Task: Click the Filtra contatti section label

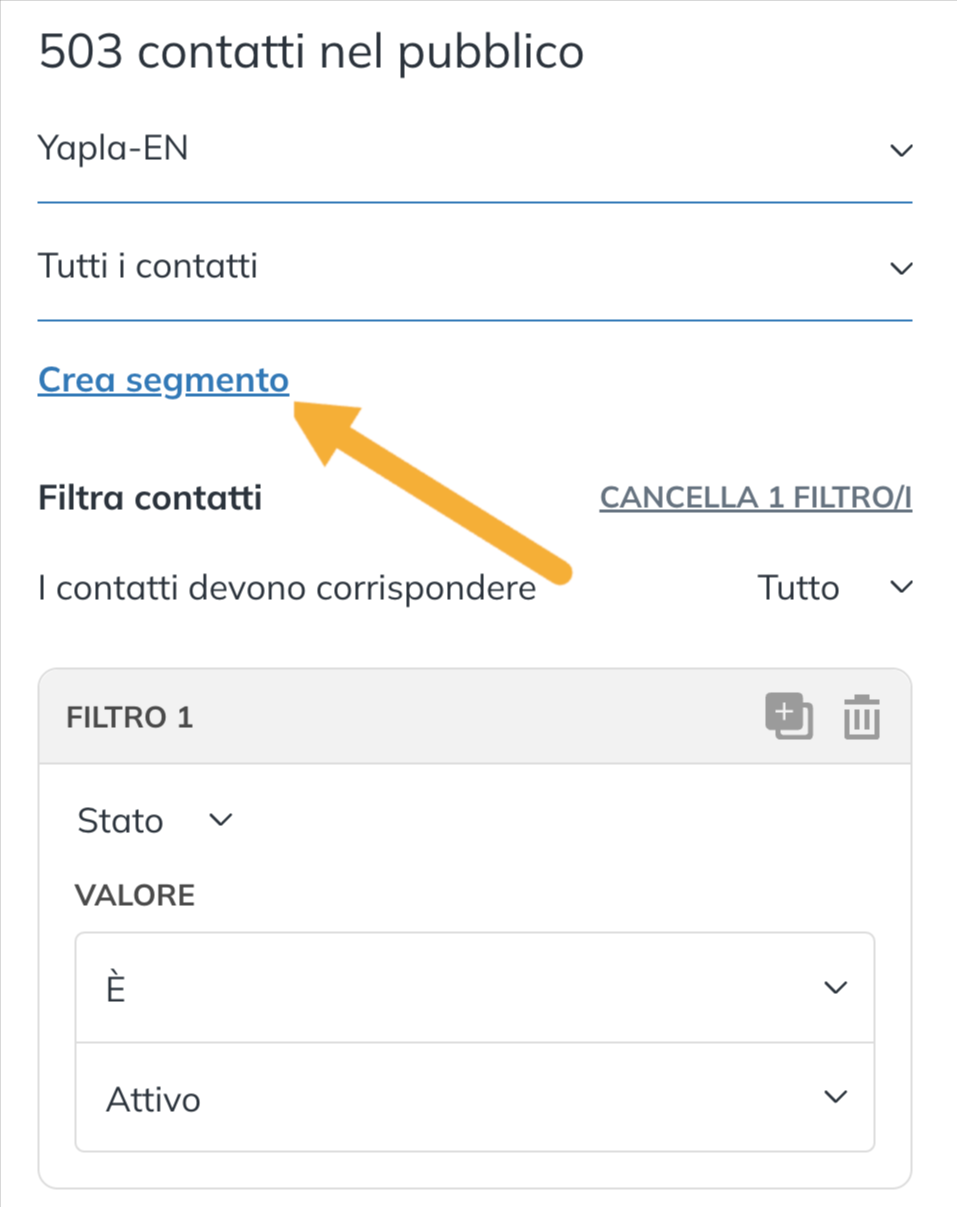Action: 150,497
